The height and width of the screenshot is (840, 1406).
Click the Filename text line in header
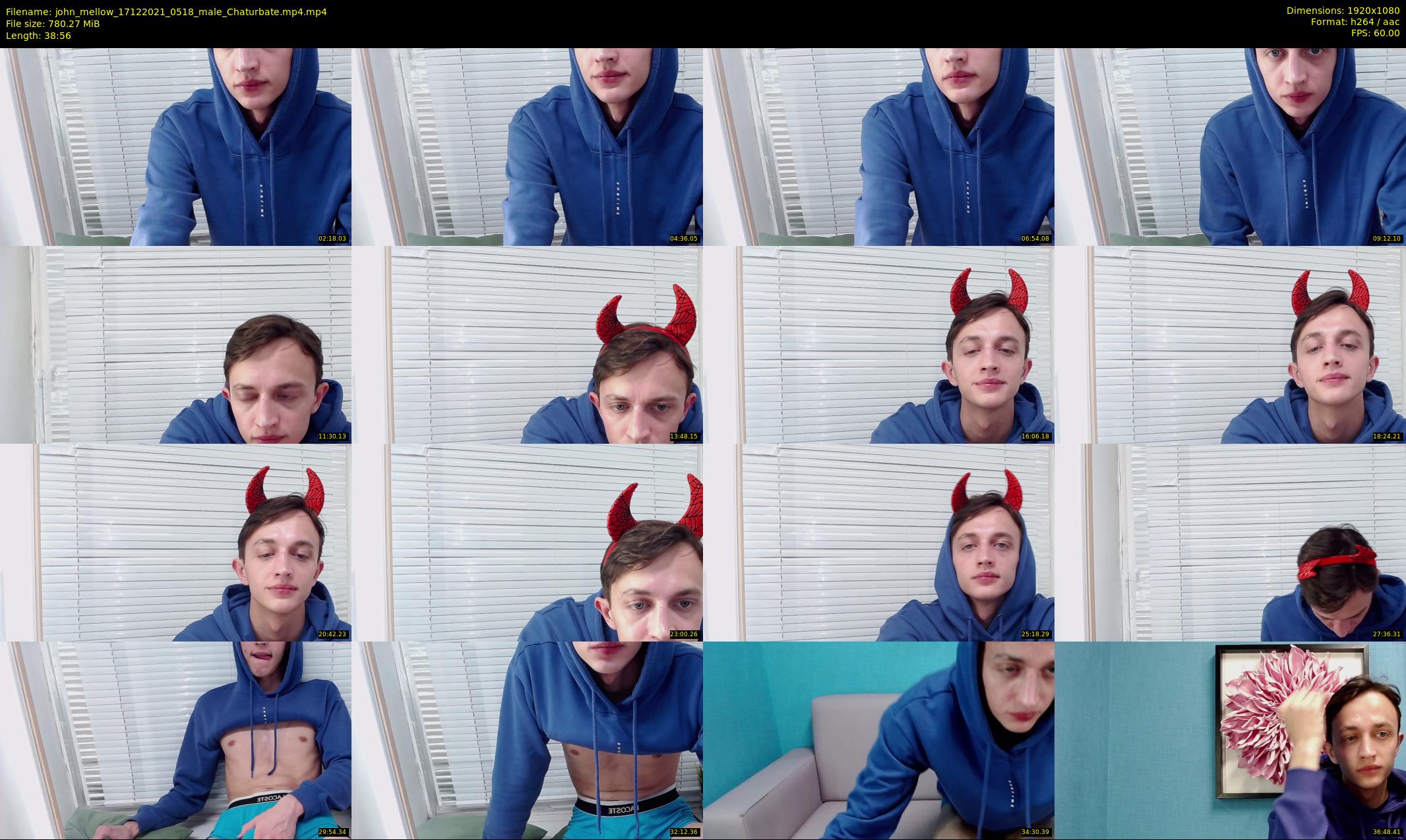click(x=166, y=12)
